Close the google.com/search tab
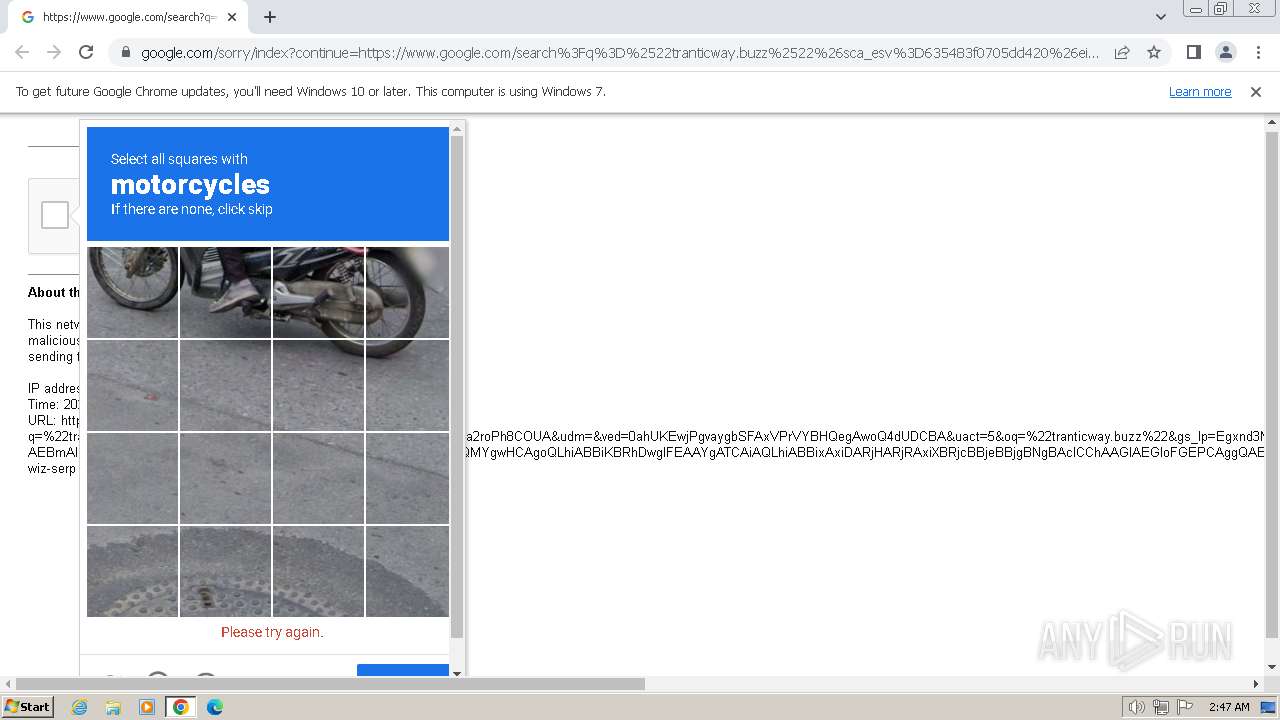1280x720 pixels. [232, 17]
